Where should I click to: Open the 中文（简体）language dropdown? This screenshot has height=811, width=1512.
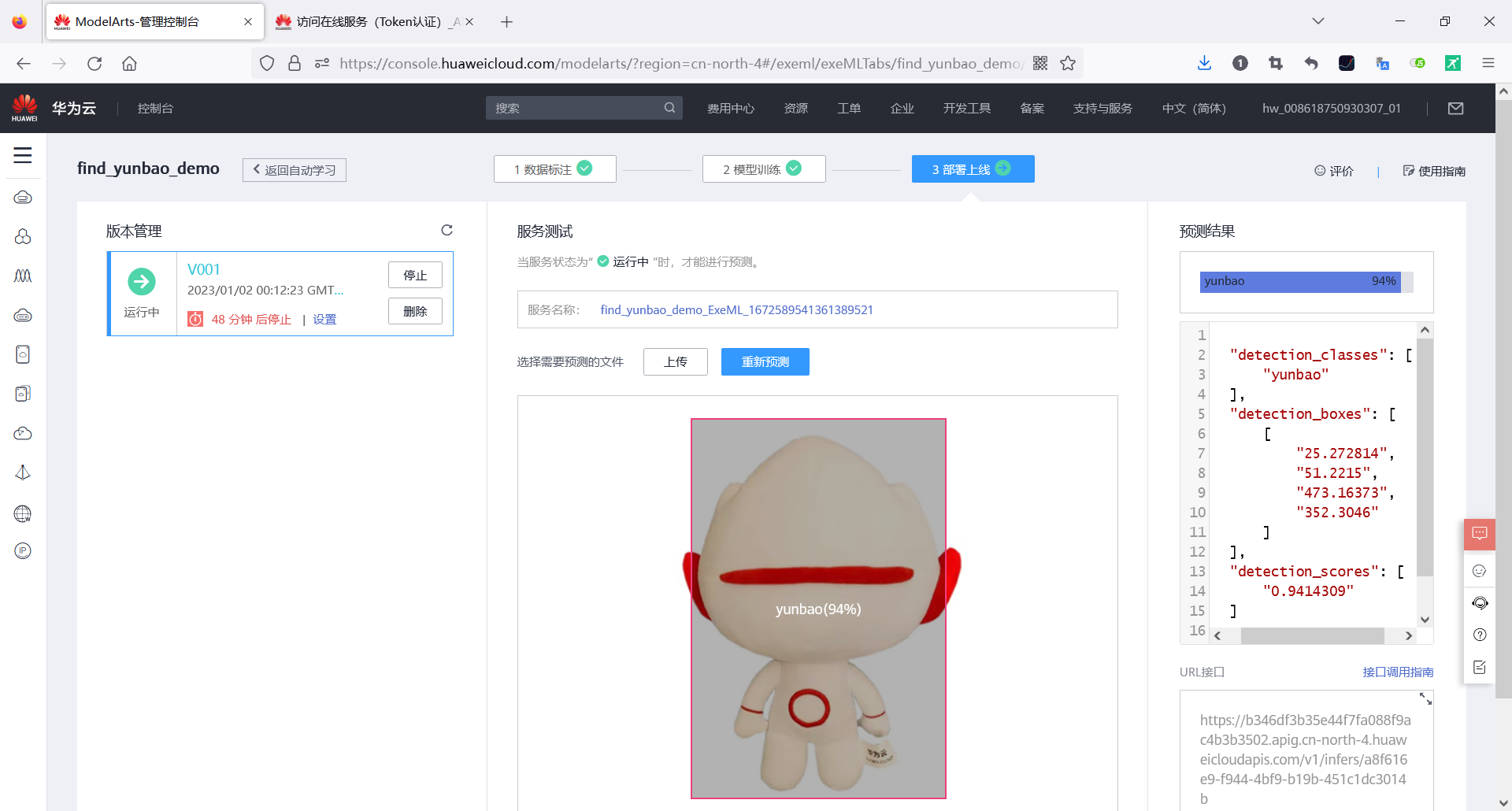(1194, 108)
